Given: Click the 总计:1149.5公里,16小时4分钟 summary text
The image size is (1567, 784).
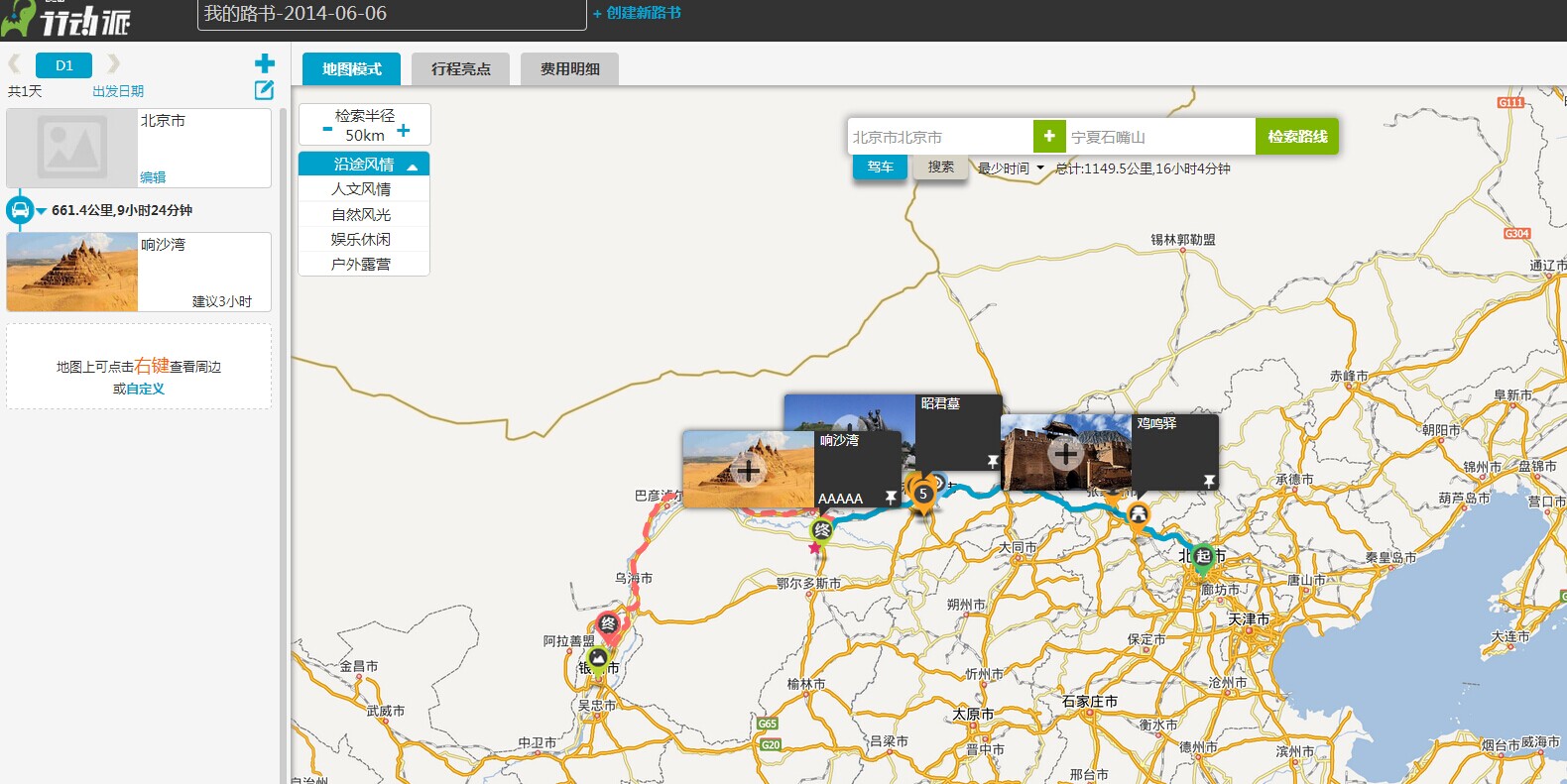Looking at the screenshot, I should [1143, 168].
